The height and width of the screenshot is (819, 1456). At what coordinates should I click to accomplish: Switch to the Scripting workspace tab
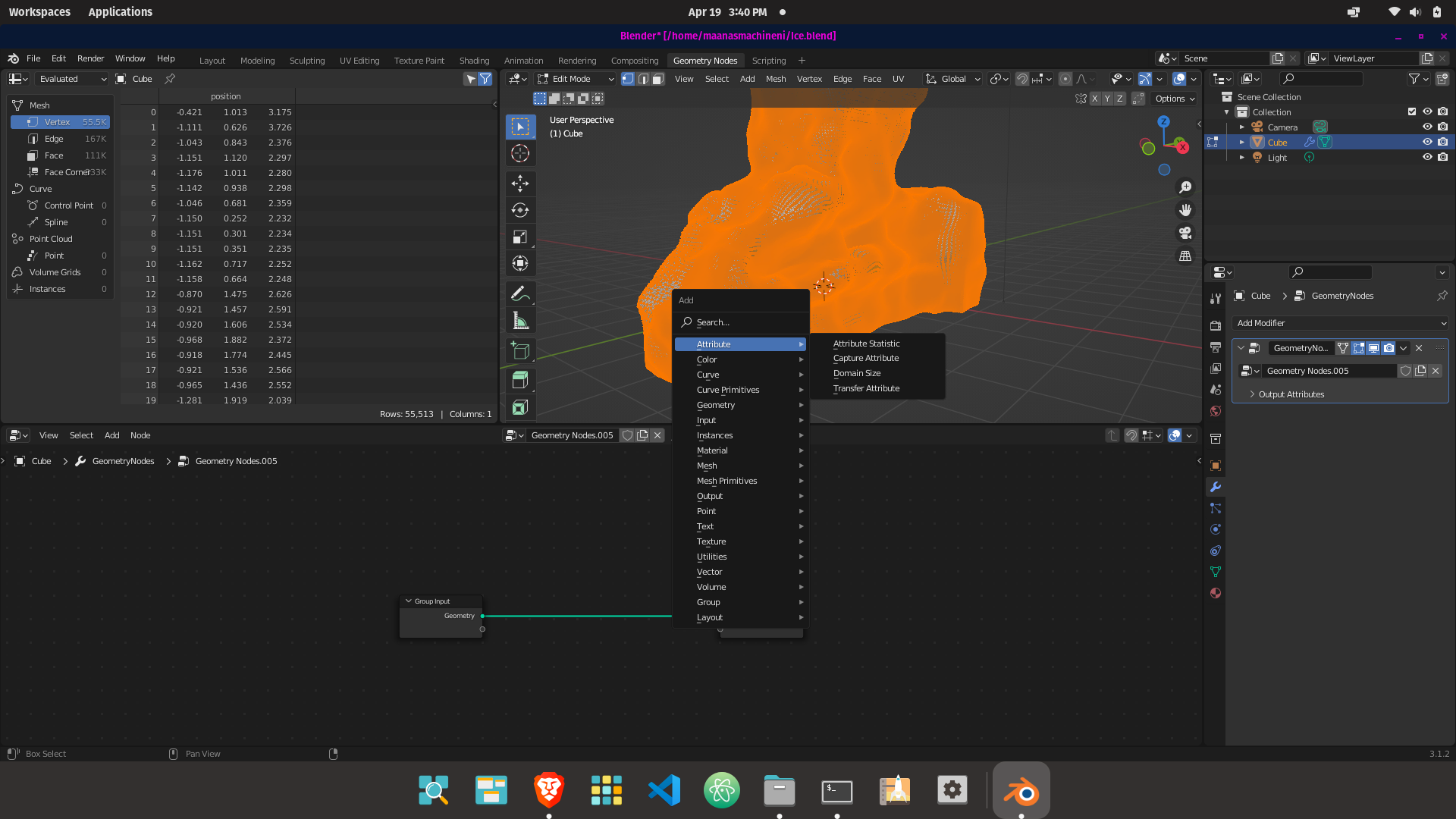769,61
